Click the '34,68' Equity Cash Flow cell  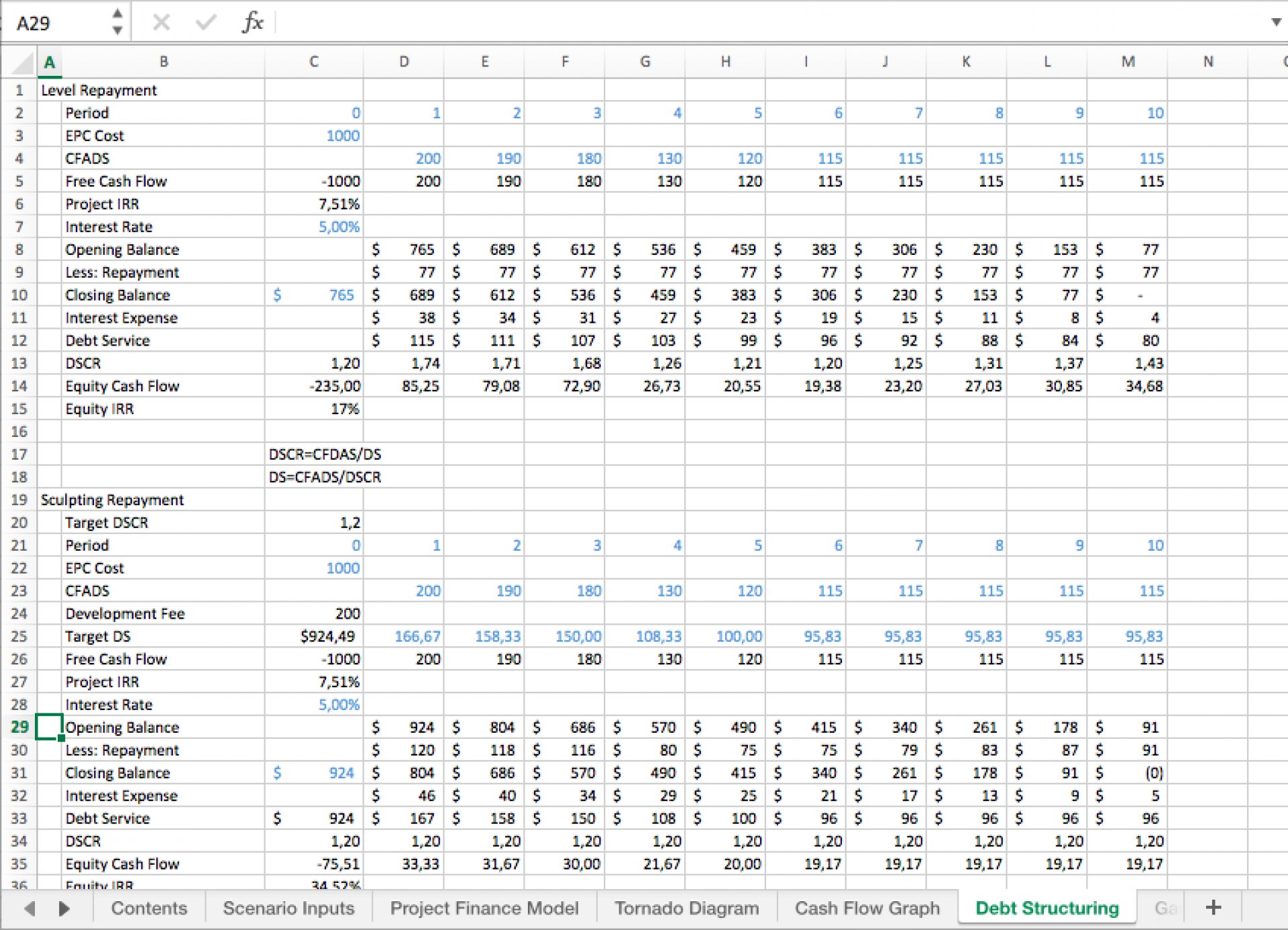[1128, 386]
